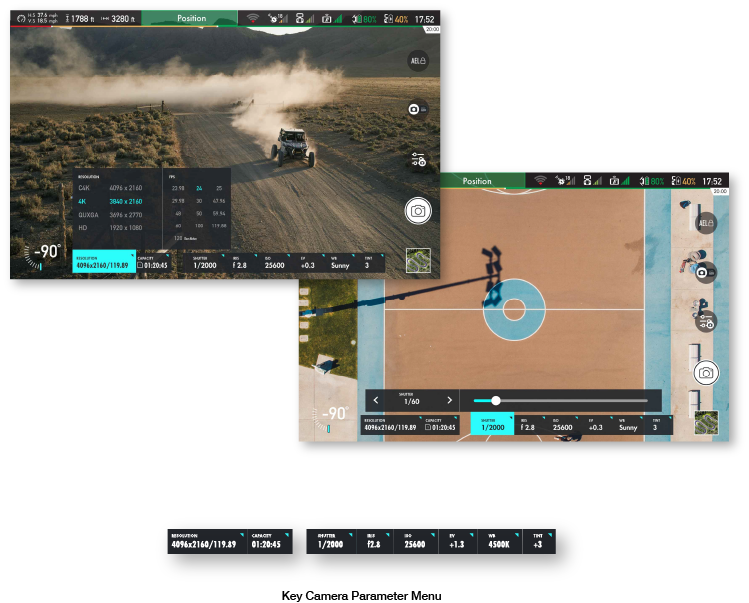Tap highlighted Shutter 1/2000 tab in court screen

pos(492,423)
